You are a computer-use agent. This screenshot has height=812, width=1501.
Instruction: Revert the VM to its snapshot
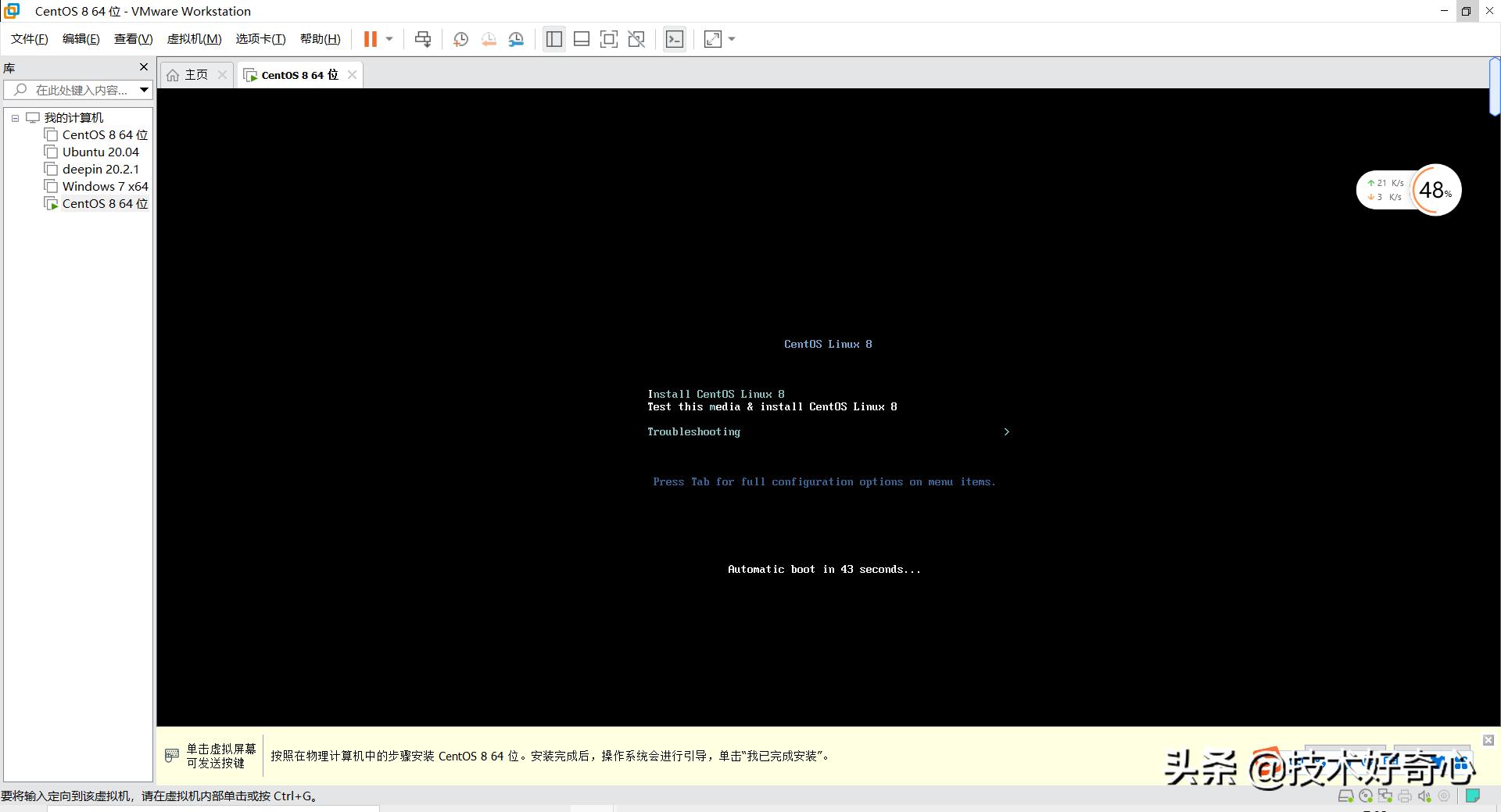(489, 39)
